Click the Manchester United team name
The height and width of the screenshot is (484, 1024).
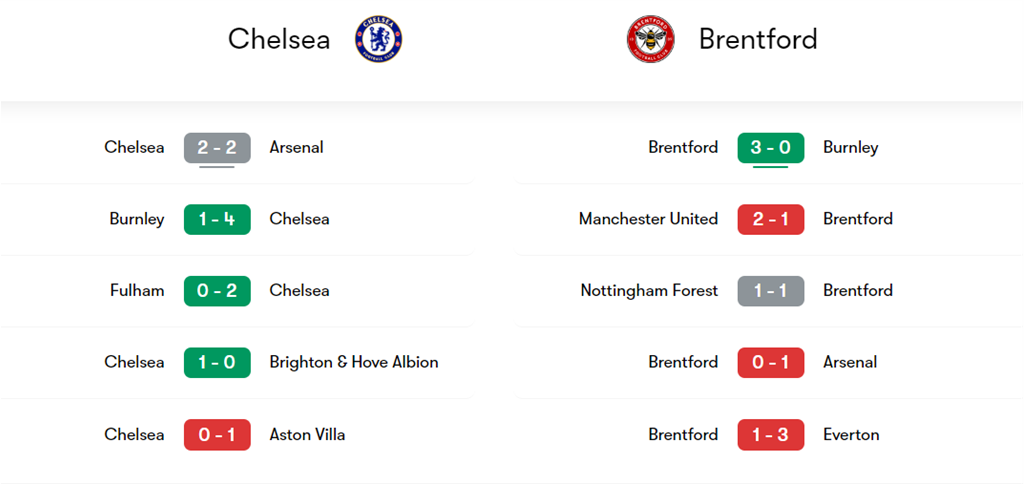(x=648, y=219)
